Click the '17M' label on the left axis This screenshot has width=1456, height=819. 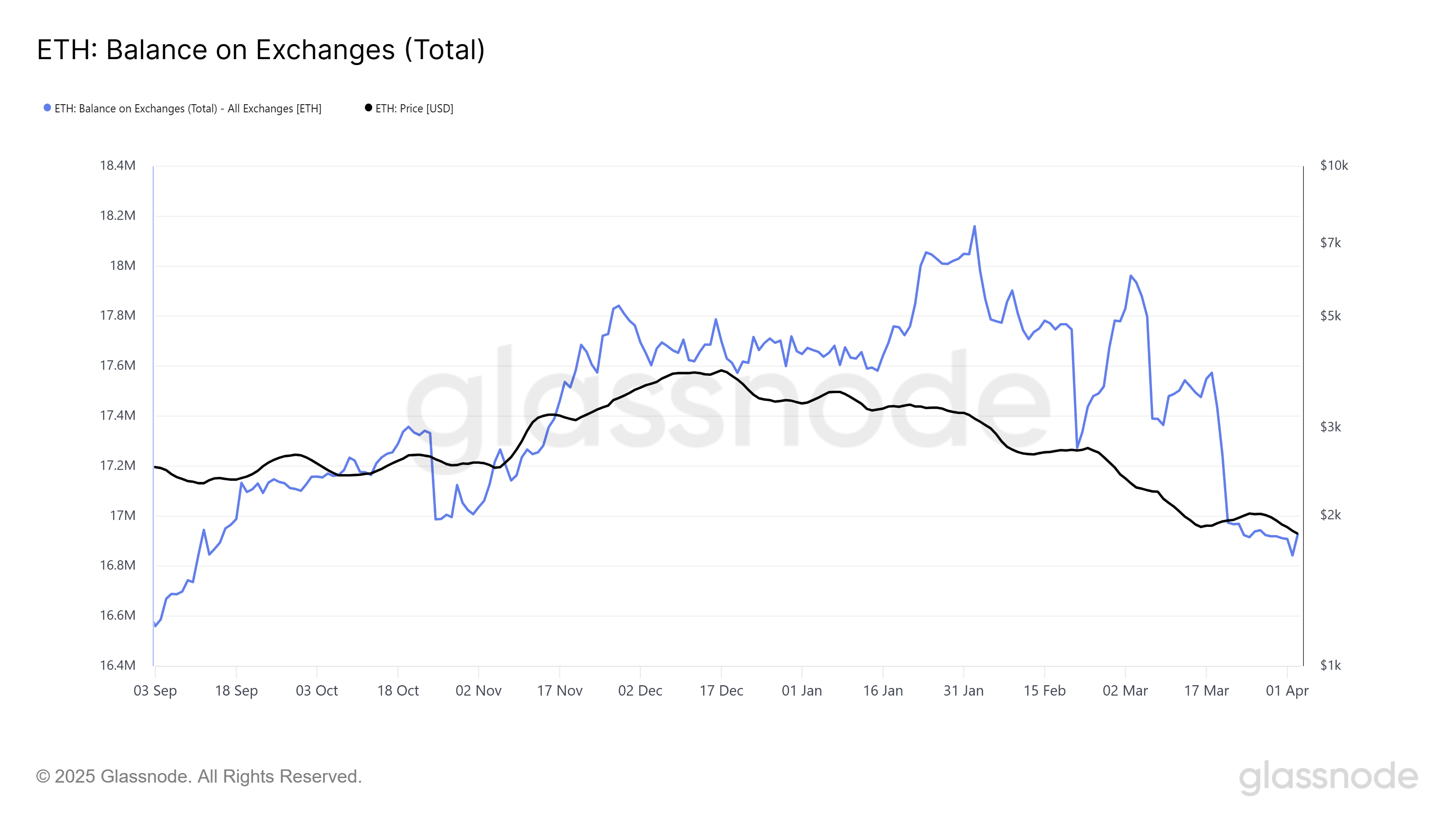(123, 516)
